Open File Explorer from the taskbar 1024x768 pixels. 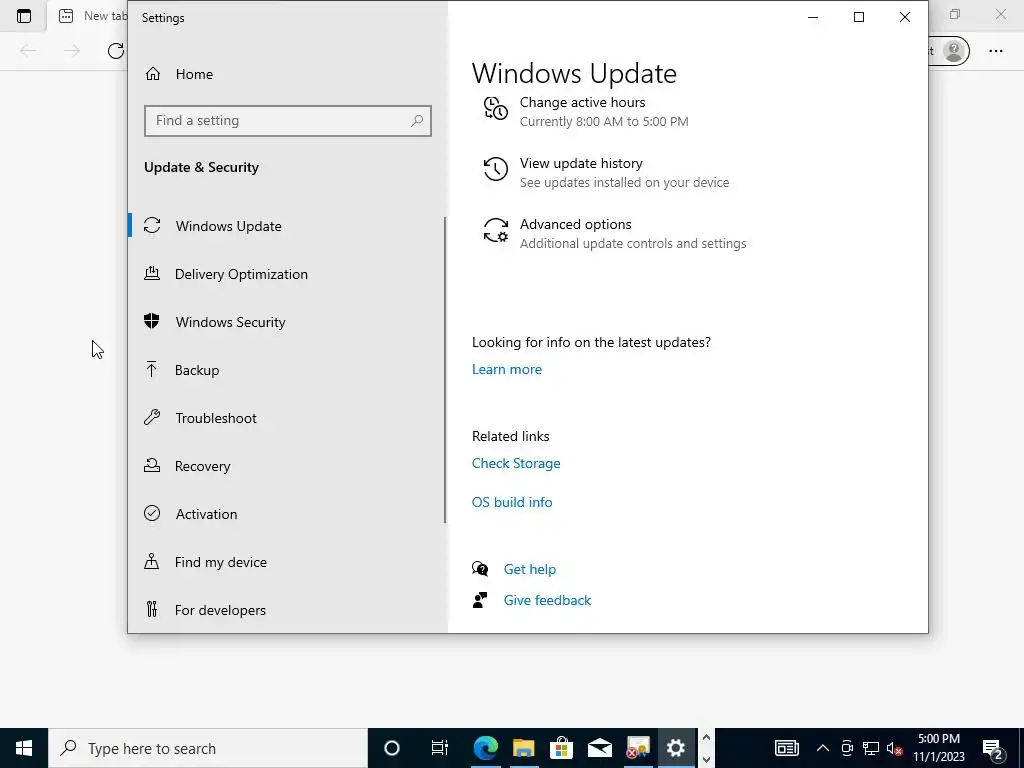[523, 748]
